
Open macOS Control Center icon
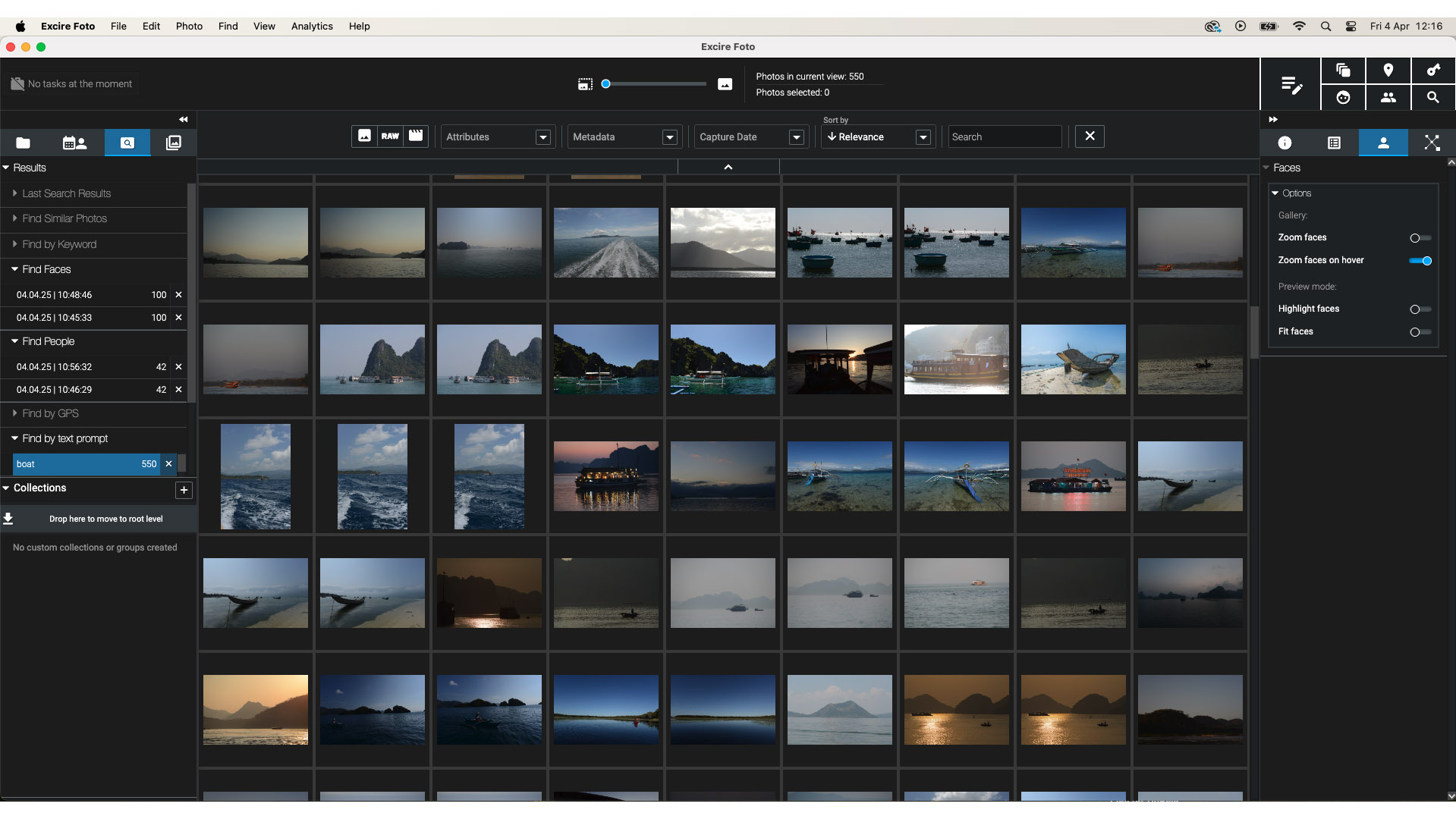pos(1351,26)
